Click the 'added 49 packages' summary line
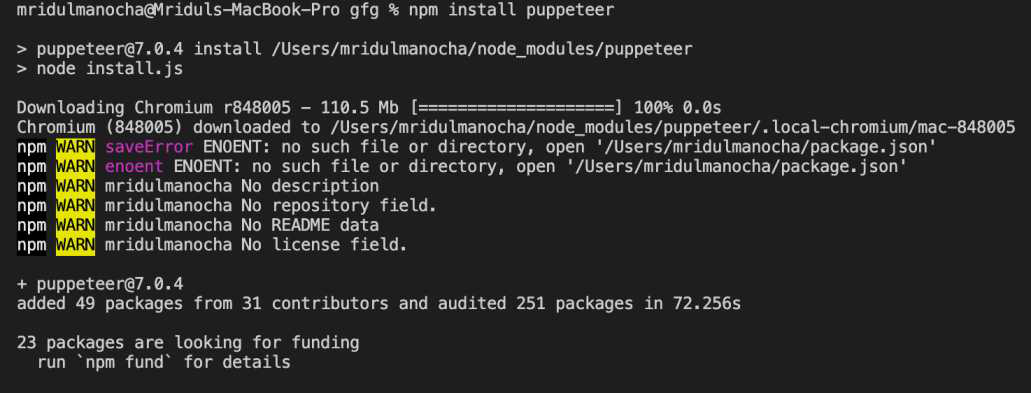 coord(379,304)
